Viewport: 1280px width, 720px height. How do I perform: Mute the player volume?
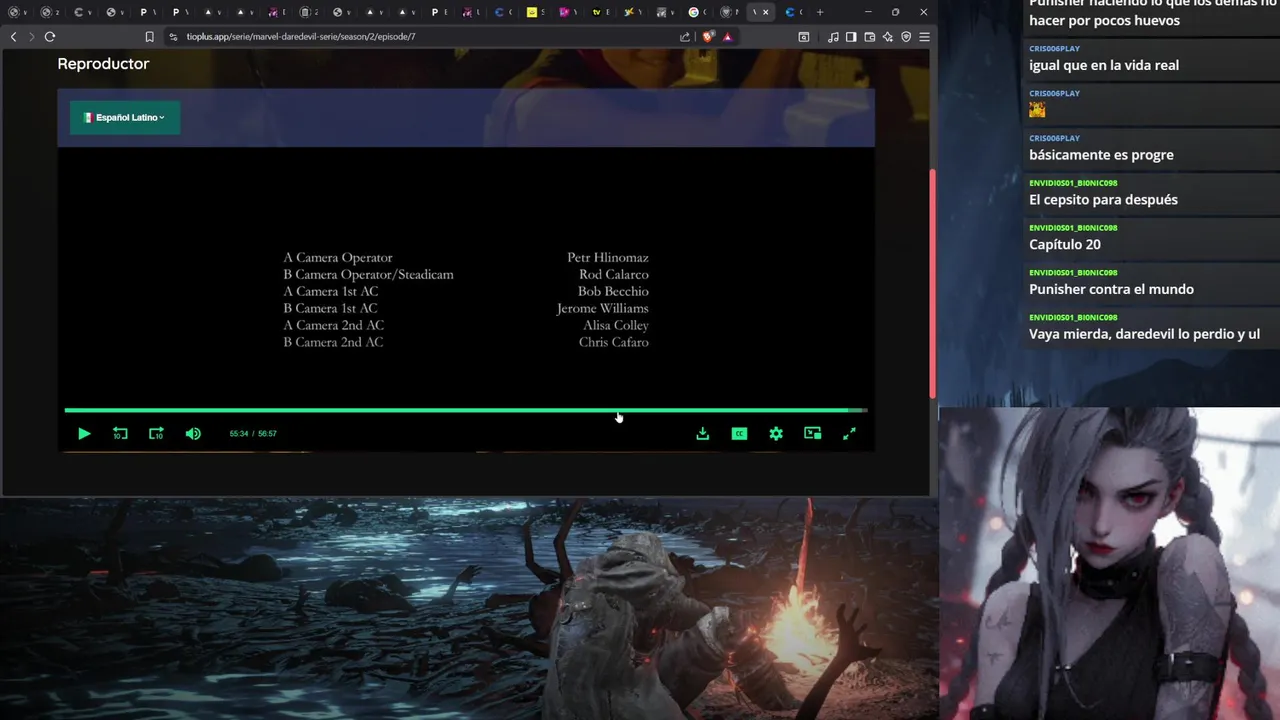click(193, 433)
